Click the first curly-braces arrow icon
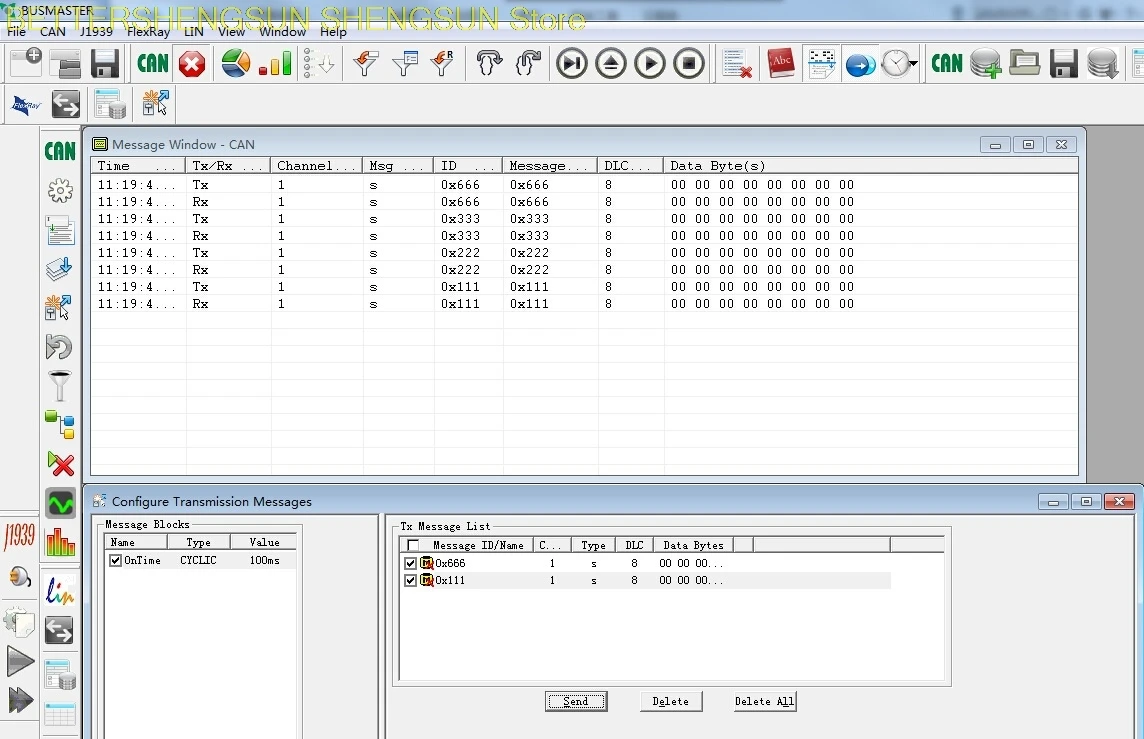Viewport: 1144px width, 739px height. click(490, 63)
